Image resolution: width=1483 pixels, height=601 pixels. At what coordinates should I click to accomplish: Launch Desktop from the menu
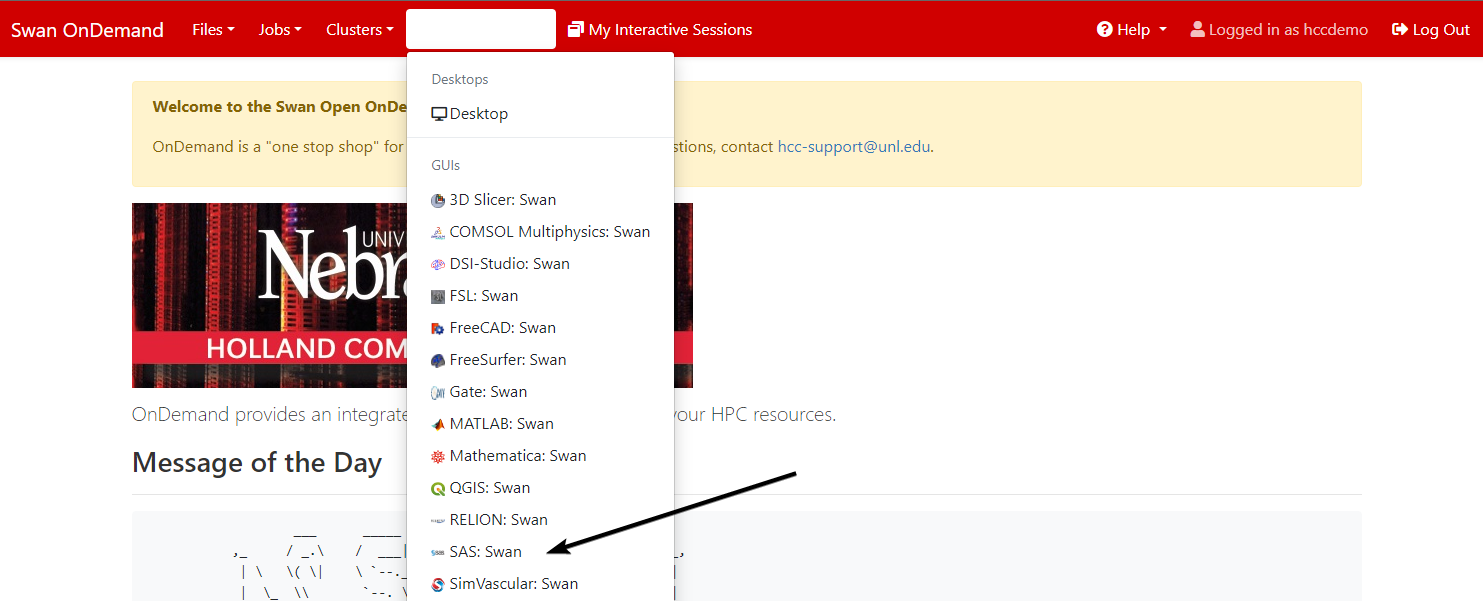(x=540, y=114)
